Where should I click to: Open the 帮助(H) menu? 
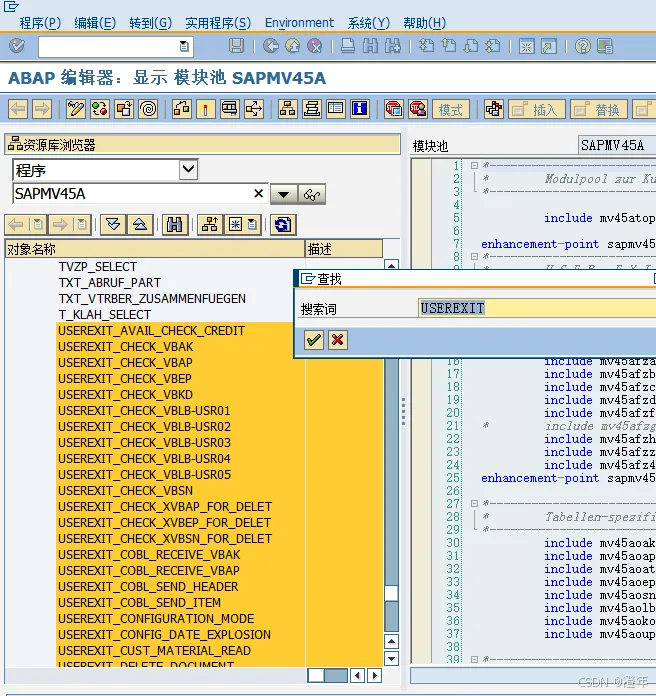point(424,23)
